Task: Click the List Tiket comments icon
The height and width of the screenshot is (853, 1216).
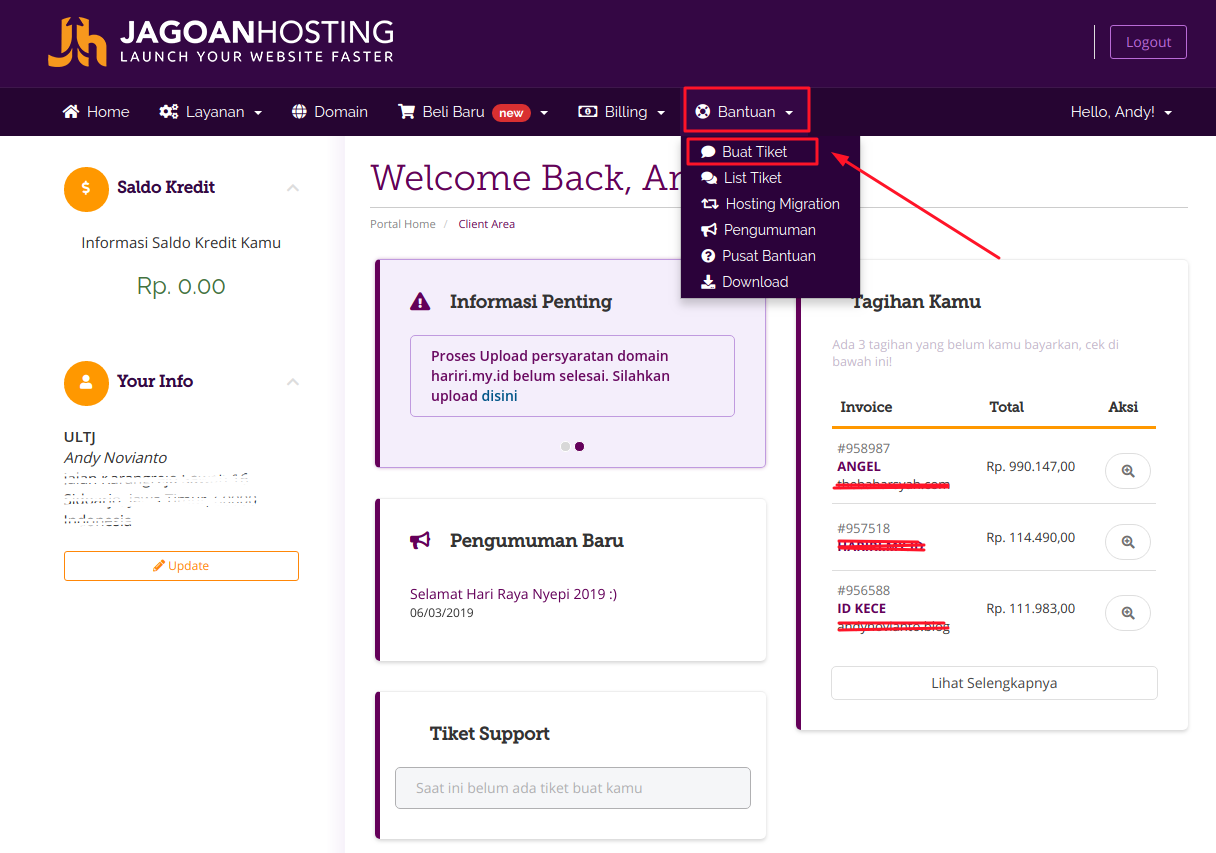Action: pyautogui.click(x=709, y=178)
